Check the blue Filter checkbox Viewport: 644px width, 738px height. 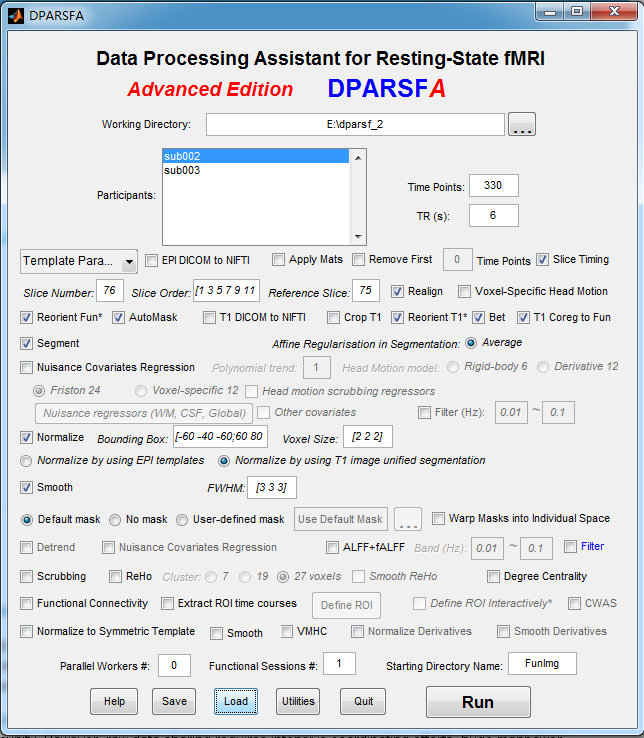[x=570, y=546]
